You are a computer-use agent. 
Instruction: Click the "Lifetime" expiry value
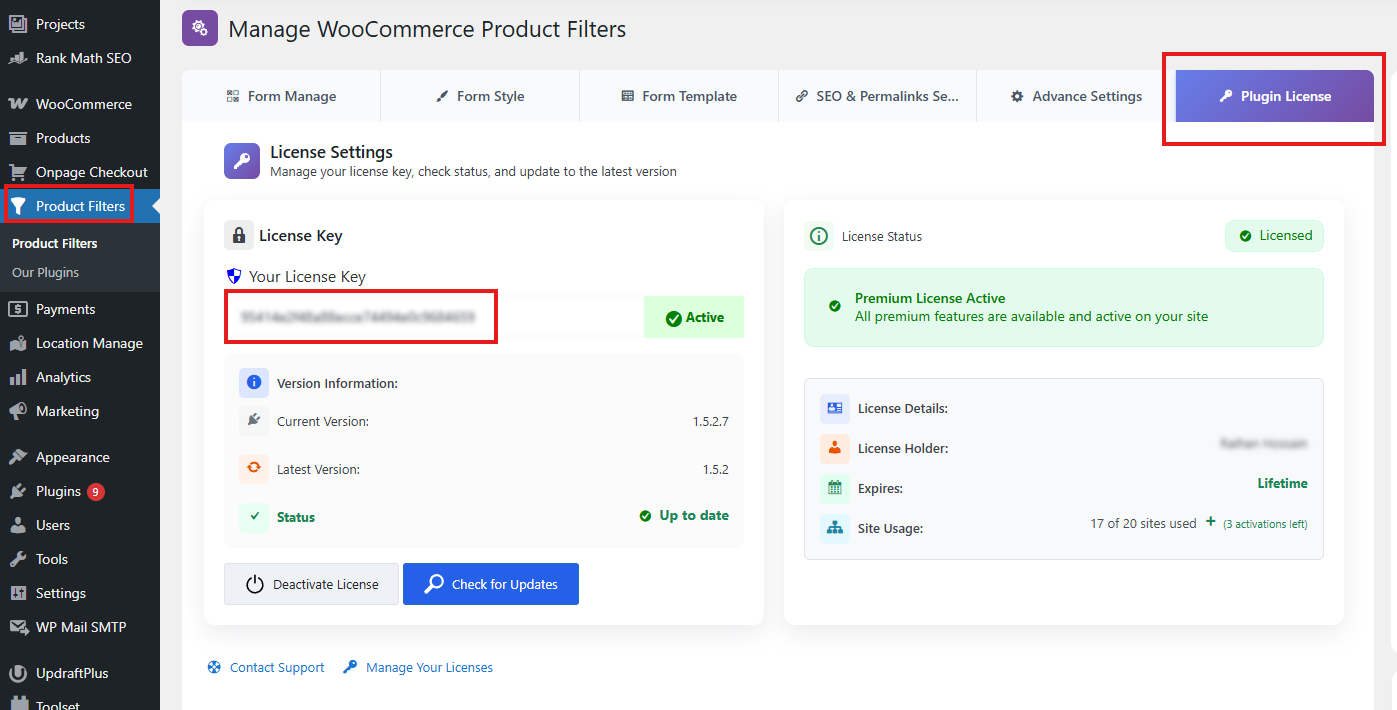1282,483
